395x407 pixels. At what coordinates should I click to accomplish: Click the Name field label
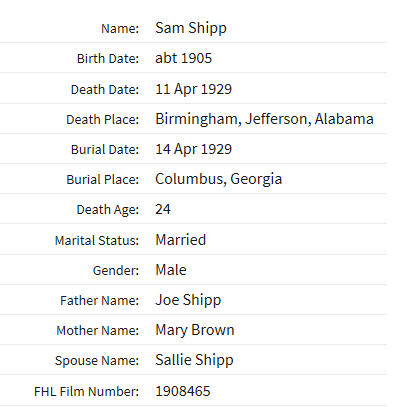pos(120,29)
